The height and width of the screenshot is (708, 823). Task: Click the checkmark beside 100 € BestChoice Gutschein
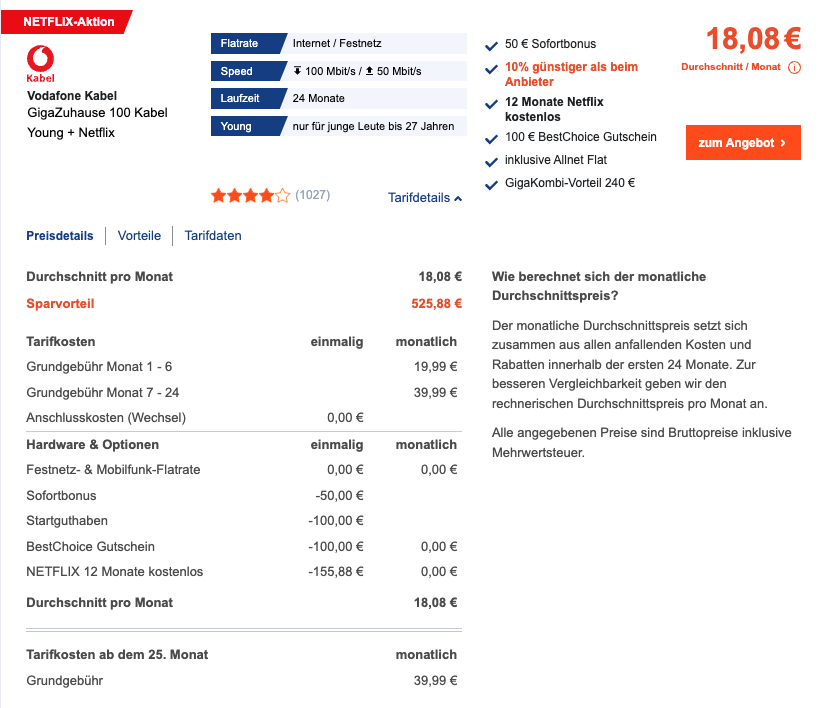click(x=491, y=139)
